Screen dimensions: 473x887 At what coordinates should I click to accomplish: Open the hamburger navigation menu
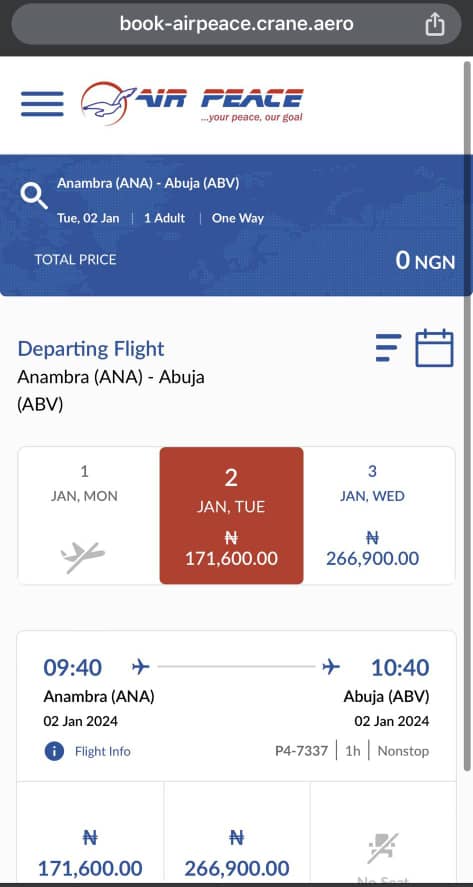pyautogui.click(x=42, y=104)
